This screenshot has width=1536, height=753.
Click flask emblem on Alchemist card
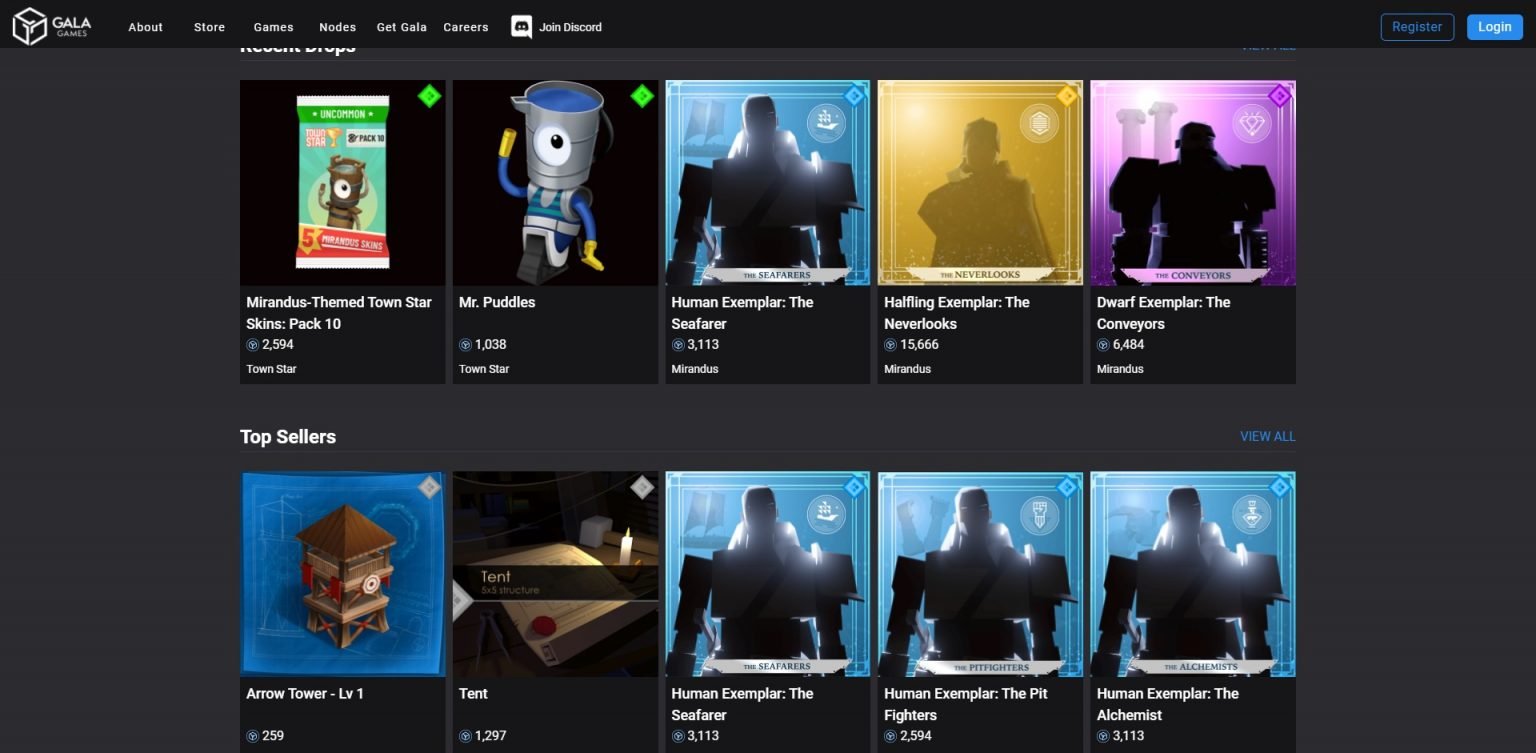(1251, 514)
